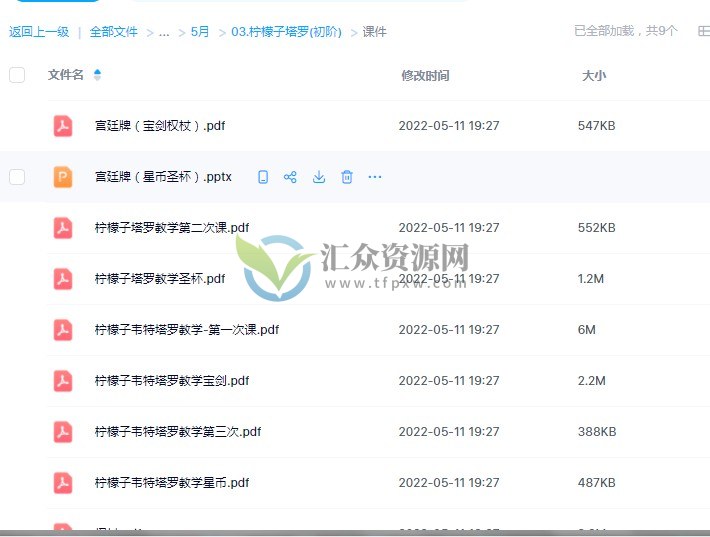This screenshot has width=710, height=537.
Task: Tick the select-all checkbox in header
Action: tap(17, 75)
